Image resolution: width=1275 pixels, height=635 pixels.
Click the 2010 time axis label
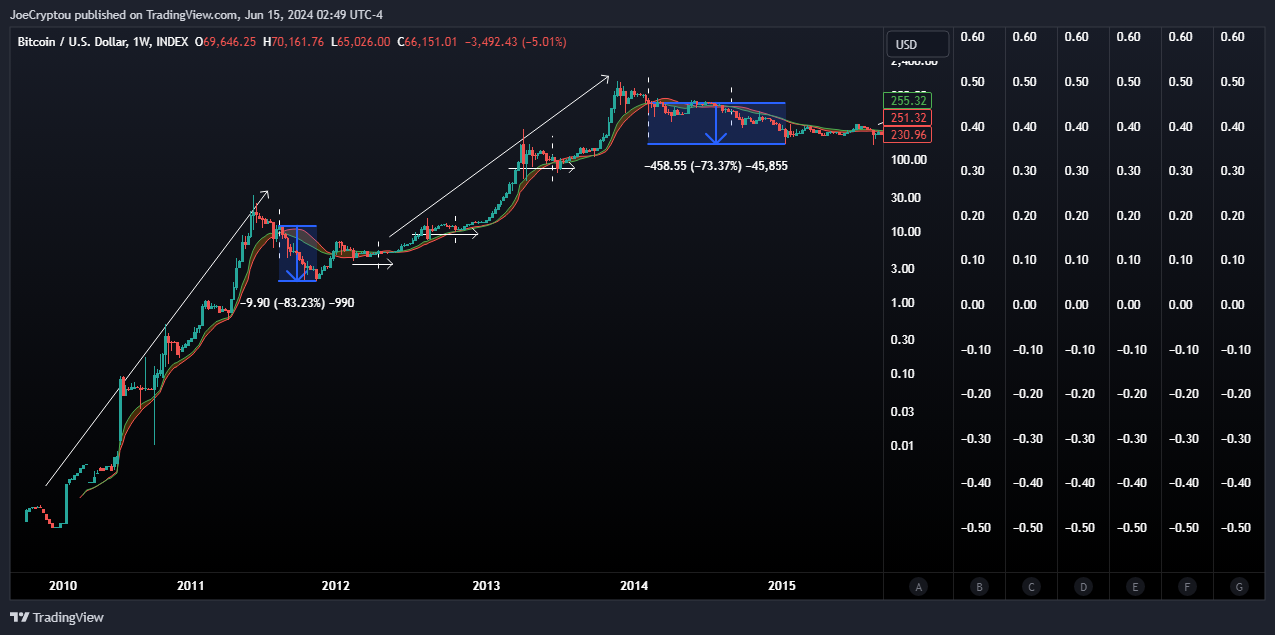(62, 586)
